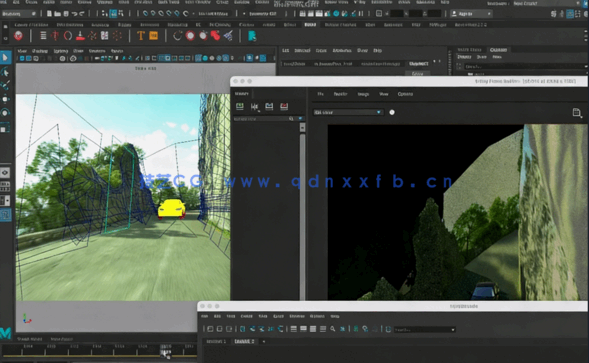Viewport: 589px width, 363px height.
Task: Click Attribute Editor tab scroll arrows
Action: click(x=437, y=61)
